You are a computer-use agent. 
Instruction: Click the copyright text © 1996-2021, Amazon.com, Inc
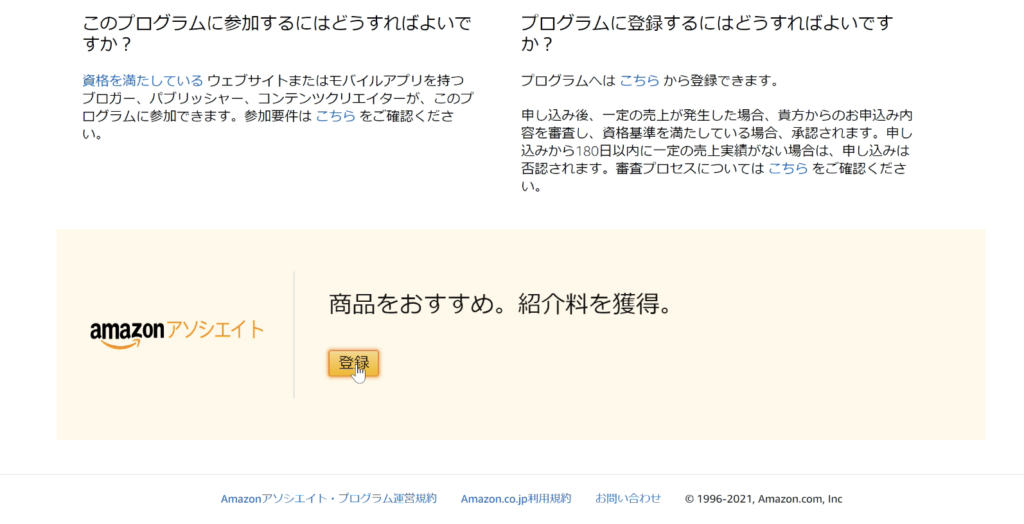tap(763, 499)
